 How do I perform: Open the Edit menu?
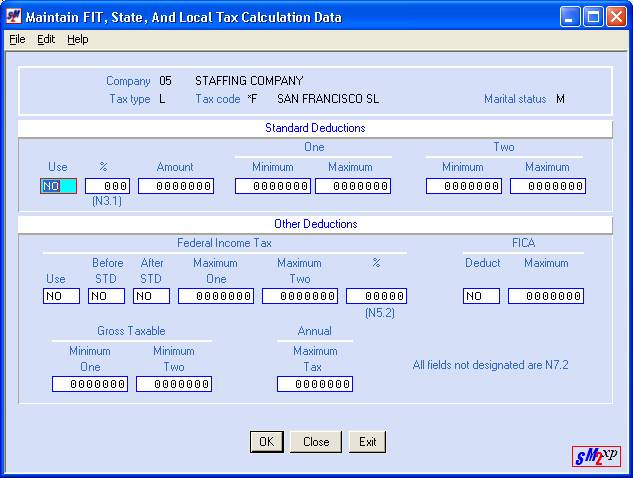46,40
